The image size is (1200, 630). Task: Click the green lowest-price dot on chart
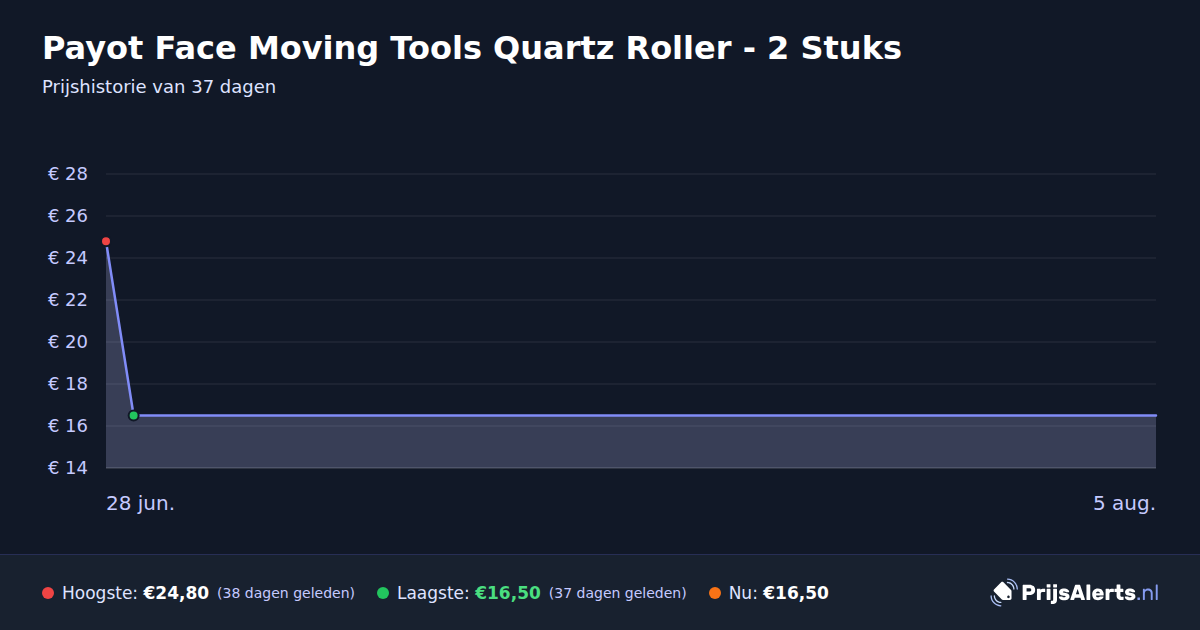pyautogui.click(x=133, y=415)
